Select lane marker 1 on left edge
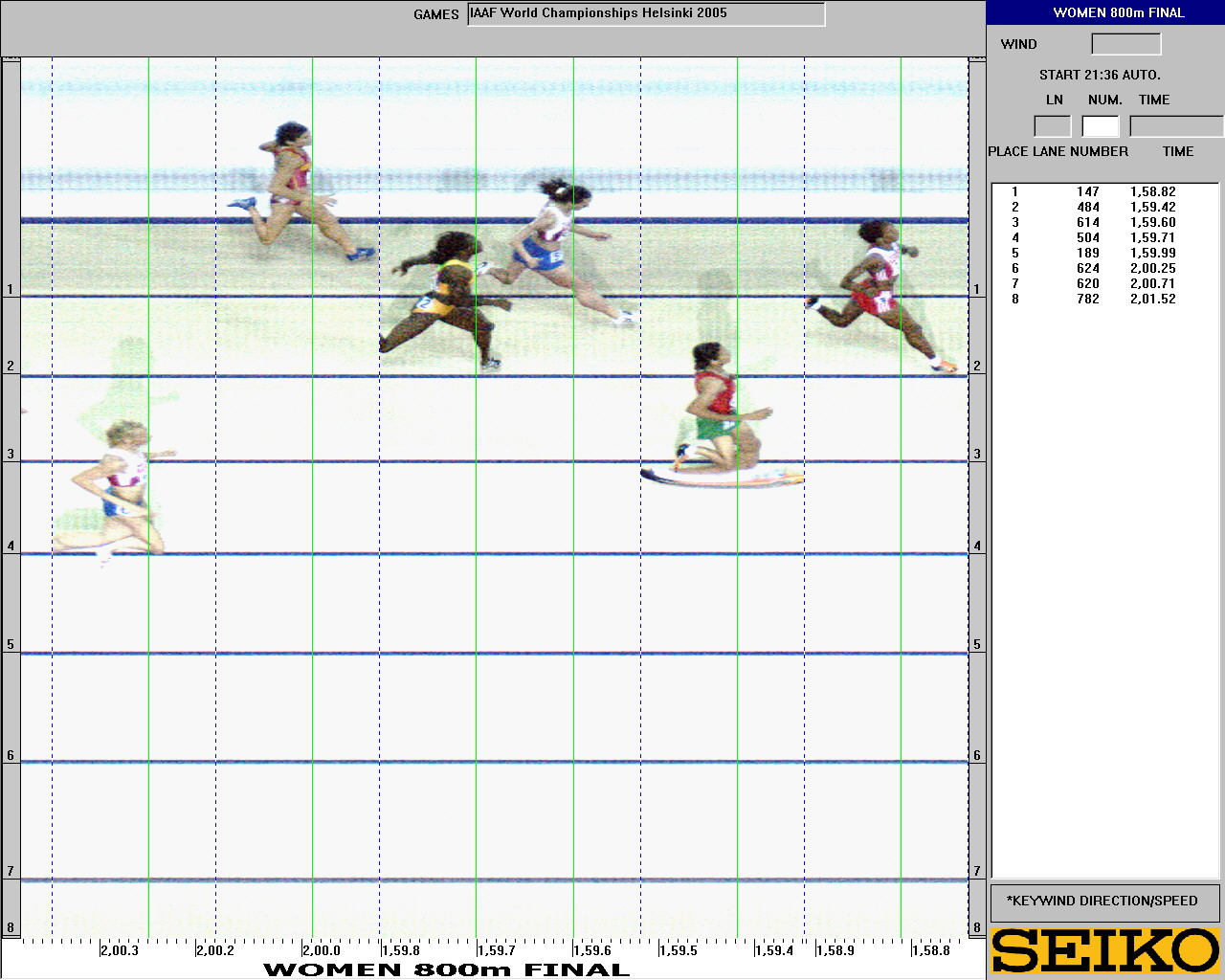The width and height of the screenshot is (1225, 980). click(x=11, y=287)
